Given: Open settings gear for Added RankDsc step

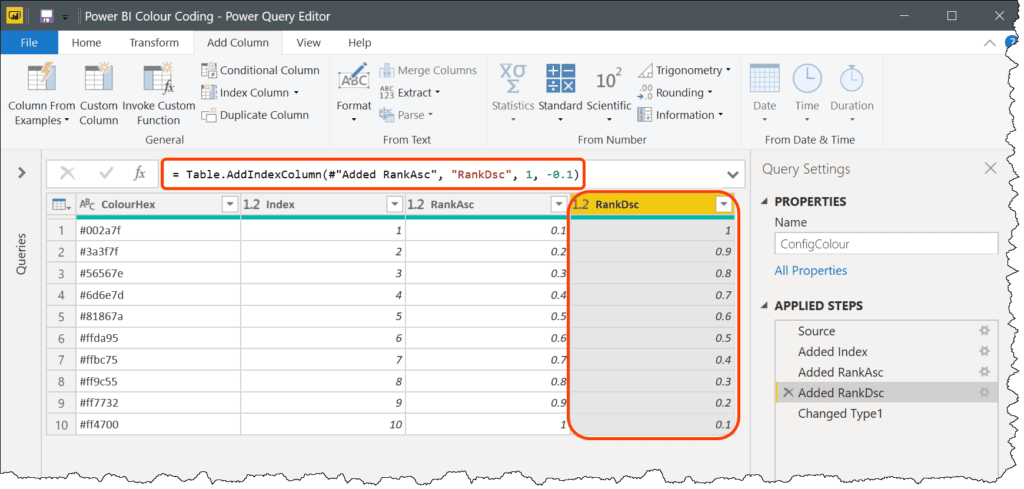Looking at the screenshot, I should tap(984, 392).
